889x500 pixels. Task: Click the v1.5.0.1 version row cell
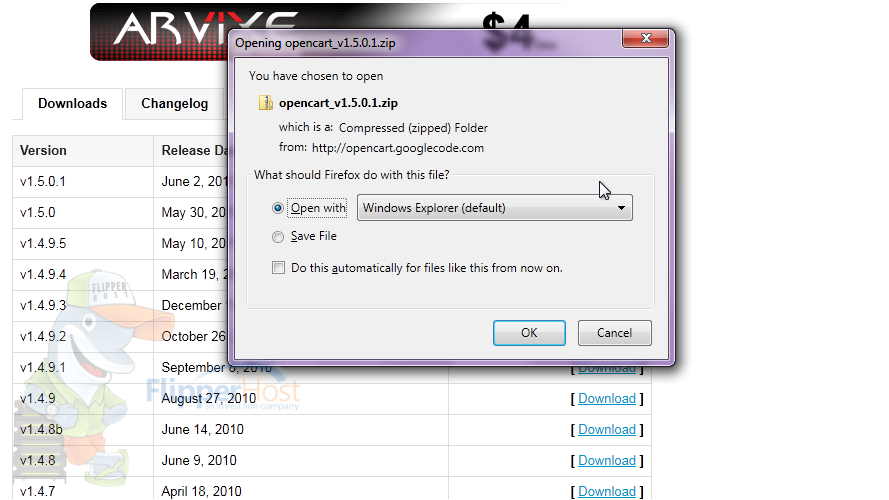[83, 182]
